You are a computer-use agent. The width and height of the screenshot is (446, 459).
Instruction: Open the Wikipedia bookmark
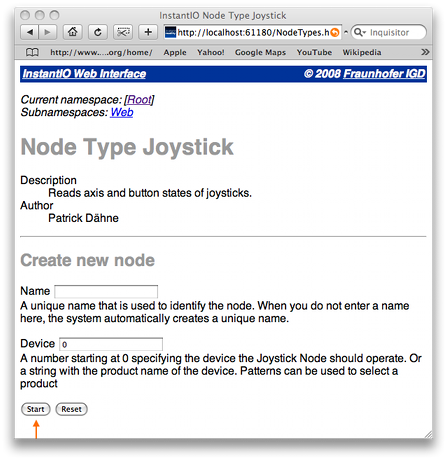[362, 53]
